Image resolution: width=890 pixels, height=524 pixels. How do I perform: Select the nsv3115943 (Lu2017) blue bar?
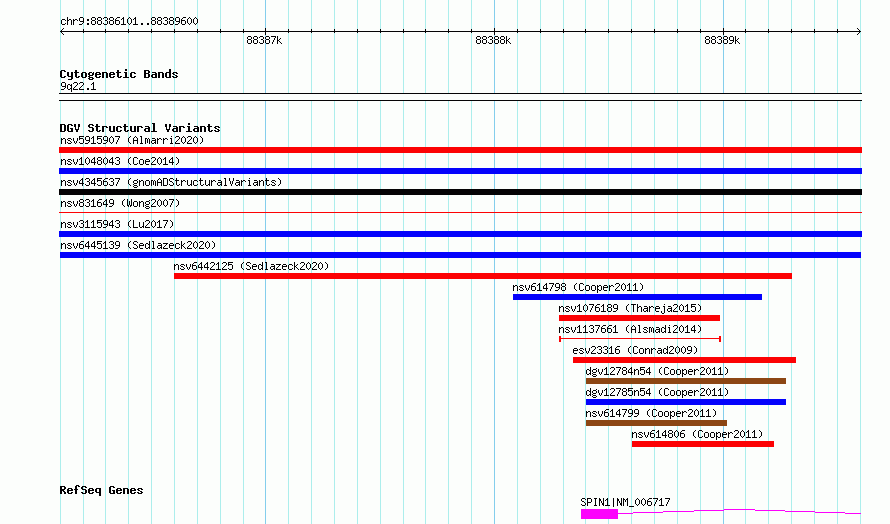click(460, 234)
